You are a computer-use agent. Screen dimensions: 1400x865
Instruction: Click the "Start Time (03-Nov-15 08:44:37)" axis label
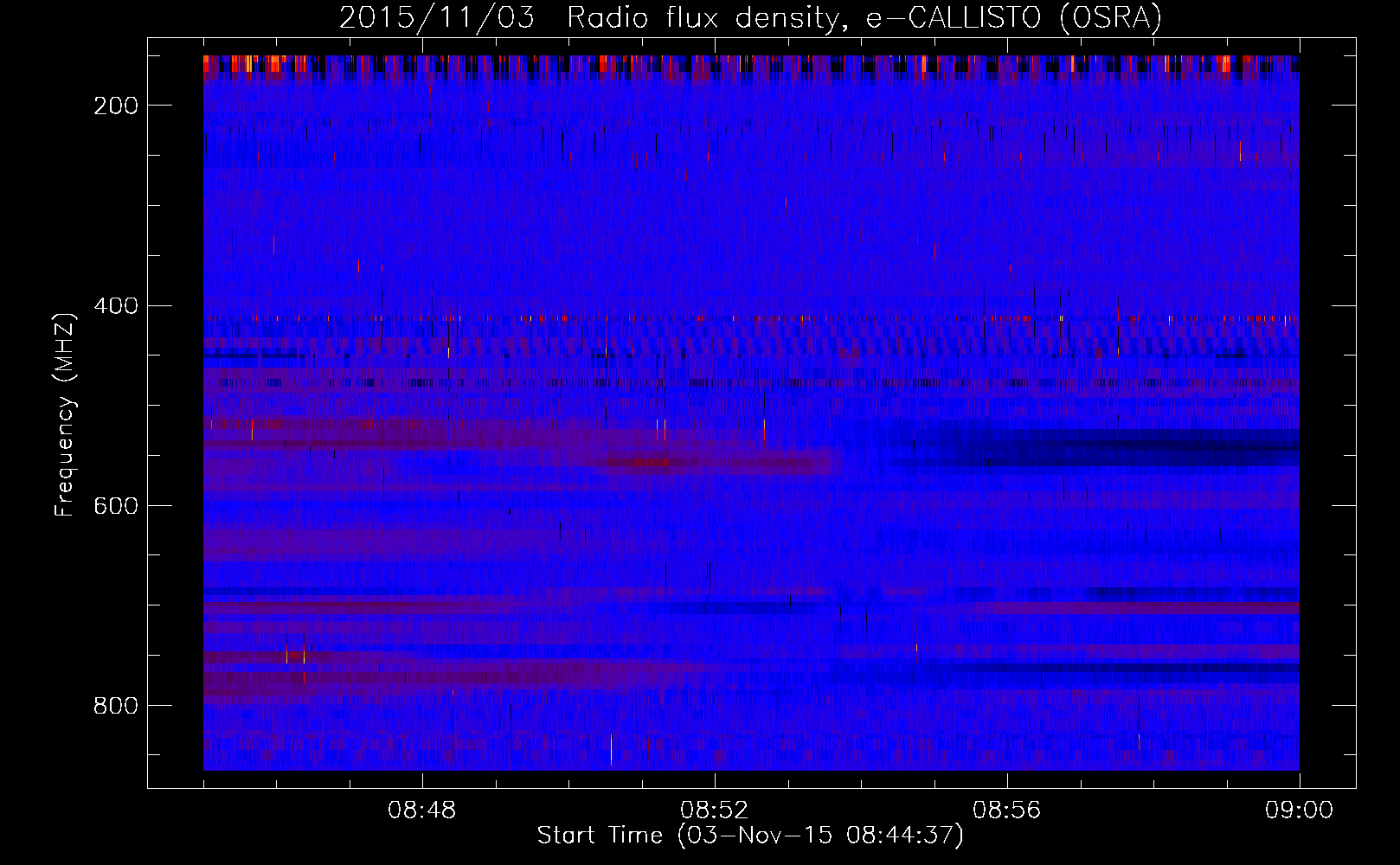pyautogui.click(x=750, y=836)
